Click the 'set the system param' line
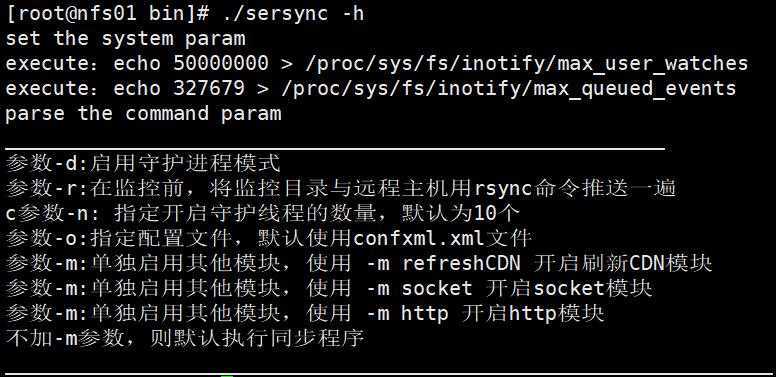 (125, 39)
